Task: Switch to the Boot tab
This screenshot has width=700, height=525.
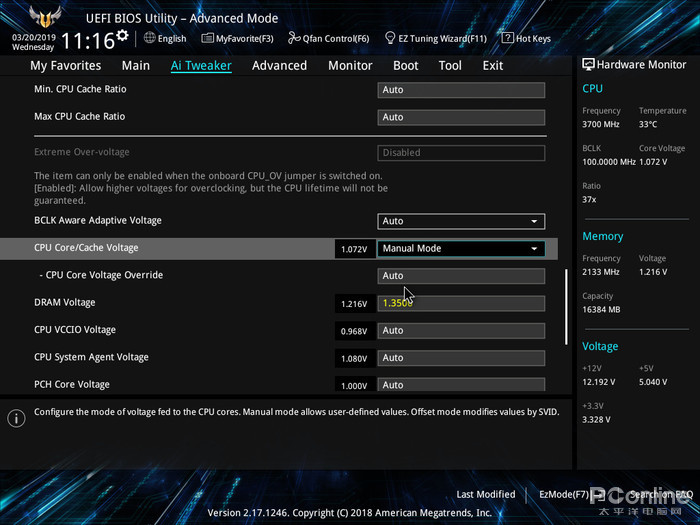Action: tap(405, 66)
